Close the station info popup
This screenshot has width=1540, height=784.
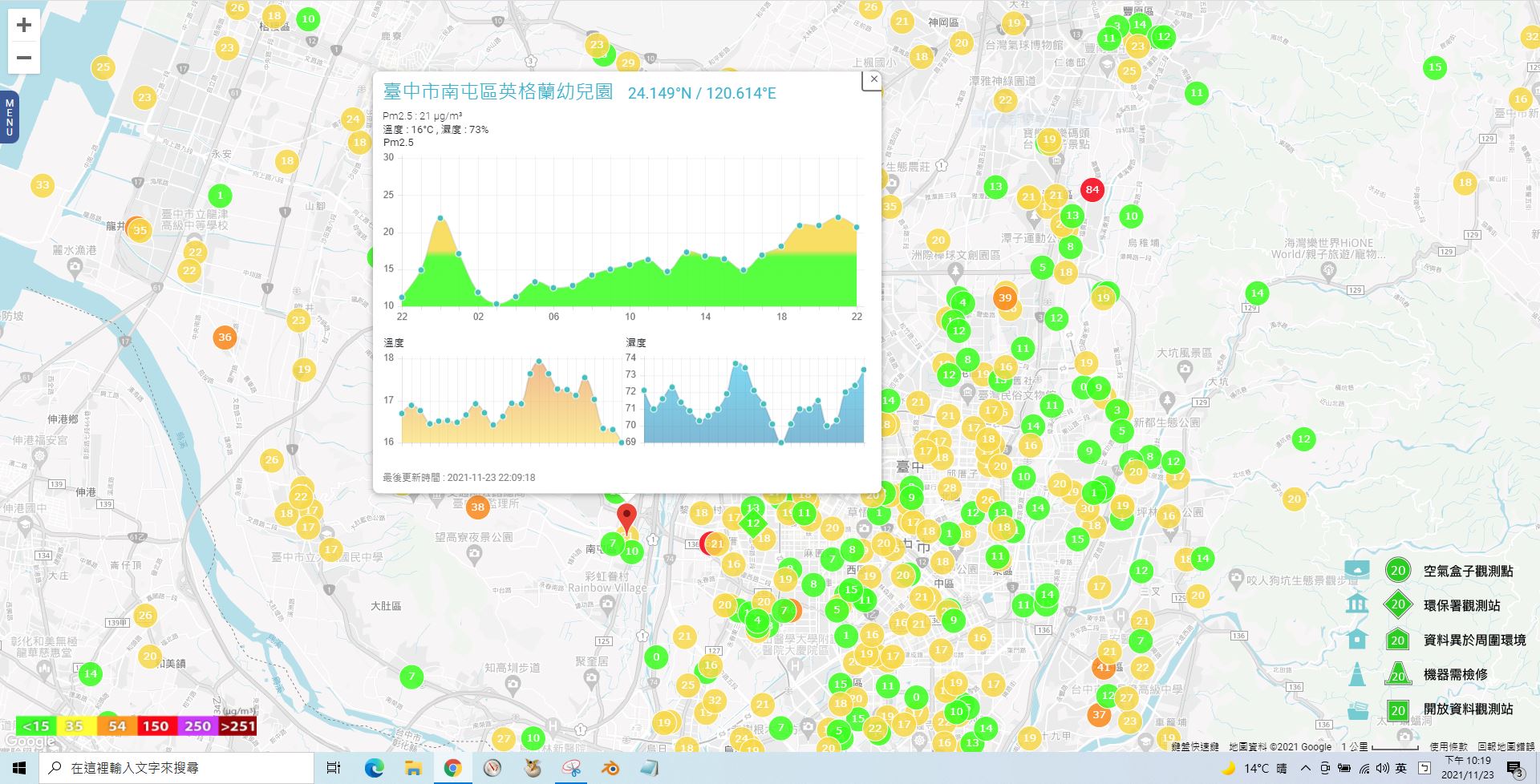873,79
